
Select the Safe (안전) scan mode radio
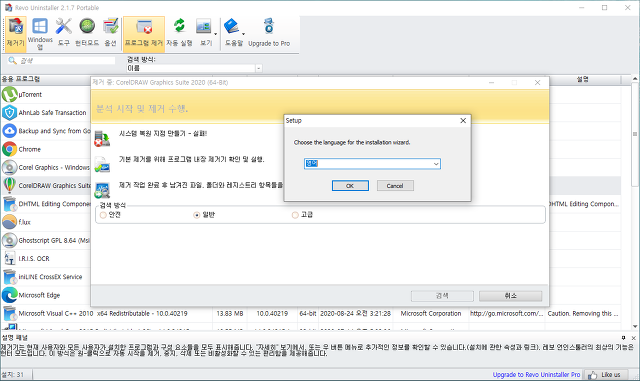(x=103, y=215)
